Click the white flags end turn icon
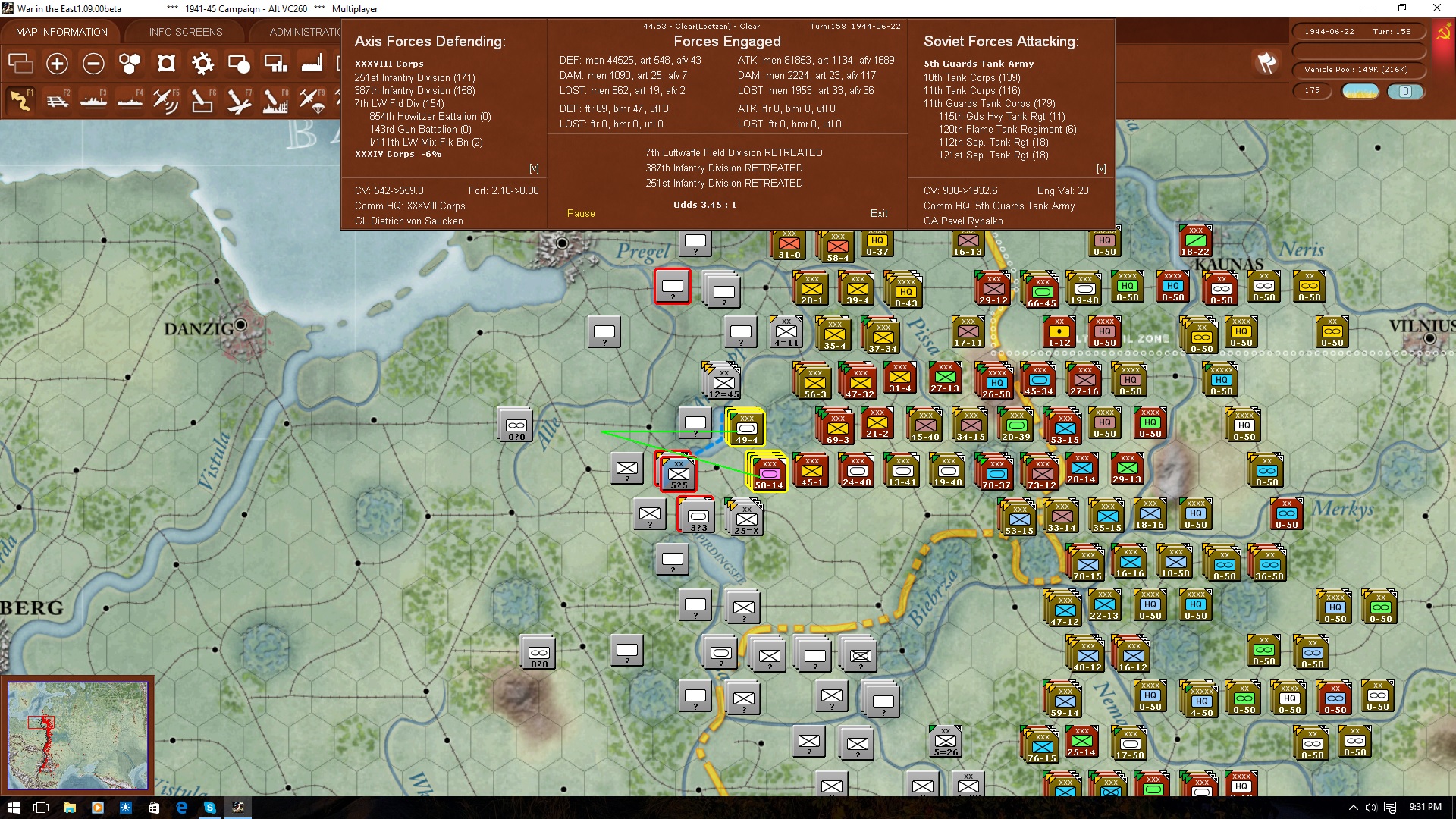 pos(1266,63)
